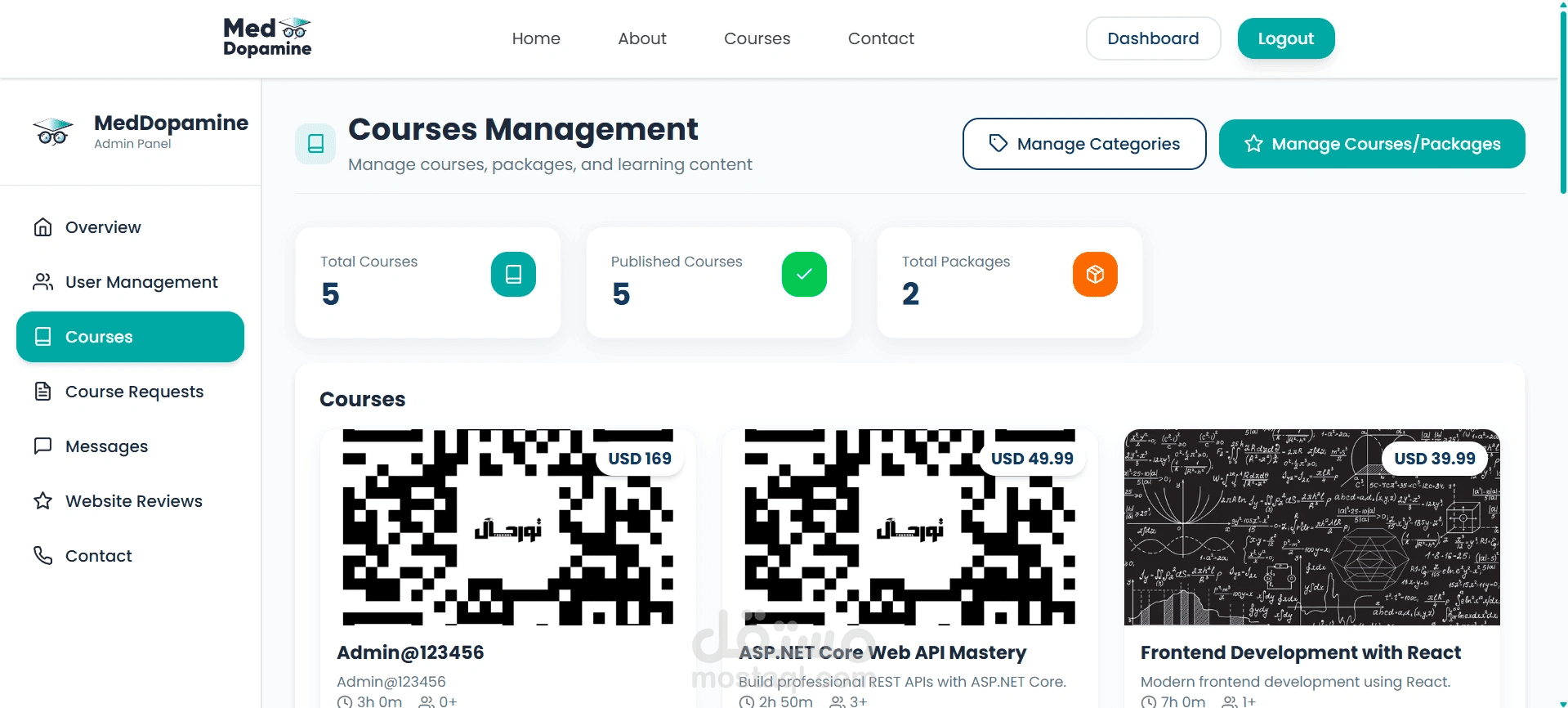The image size is (1568, 708).
Task: Click the Overview home icon
Action: (x=43, y=227)
